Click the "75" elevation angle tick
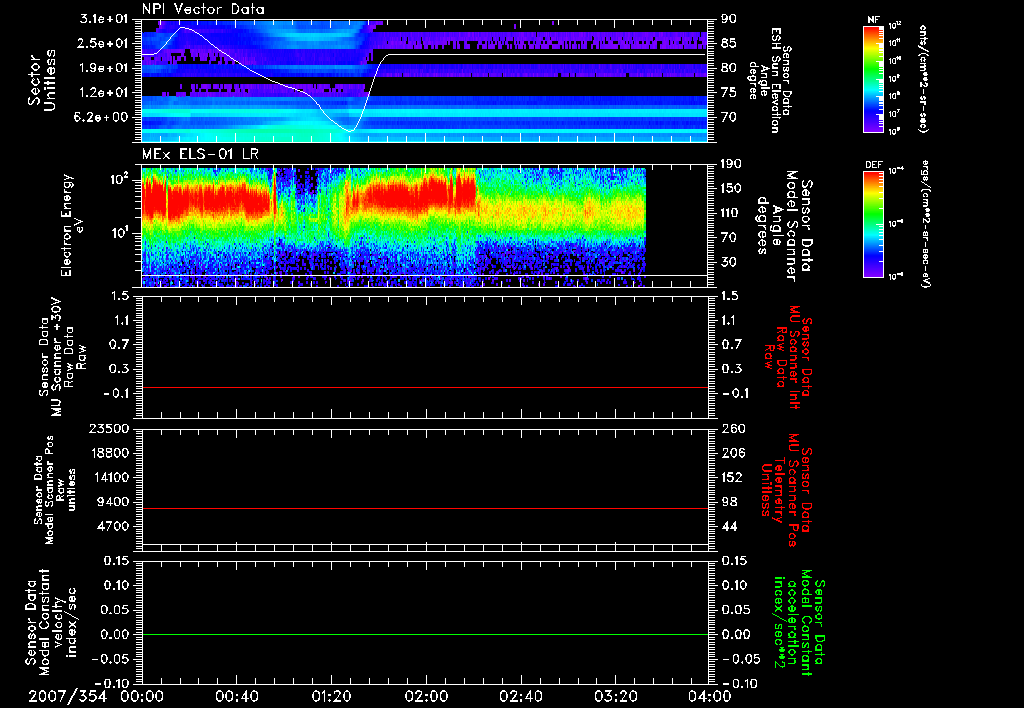The width and height of the screenshot is (1024, 708). [729, 93]
